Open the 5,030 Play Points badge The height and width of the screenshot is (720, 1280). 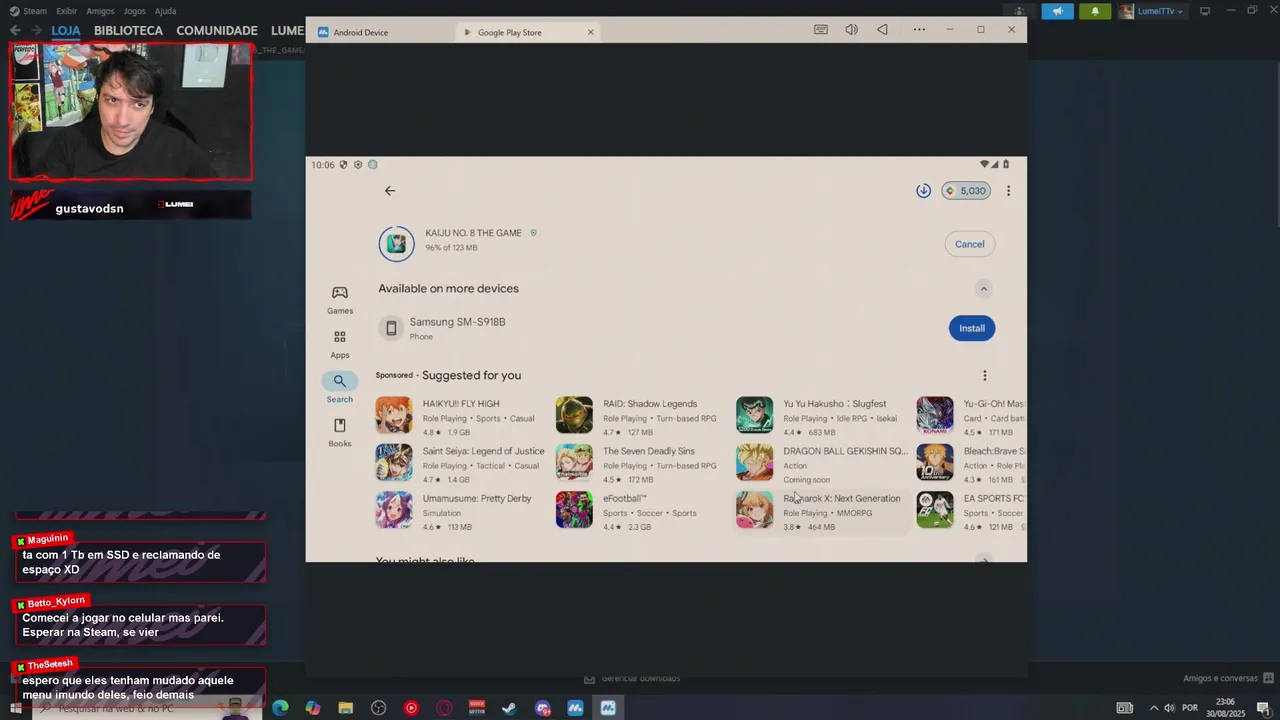pos(966,191)
